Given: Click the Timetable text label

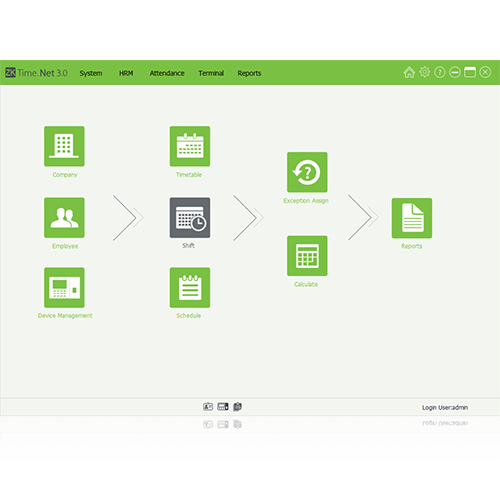Looking at the screenshot, I should click(x=189, y=175).
